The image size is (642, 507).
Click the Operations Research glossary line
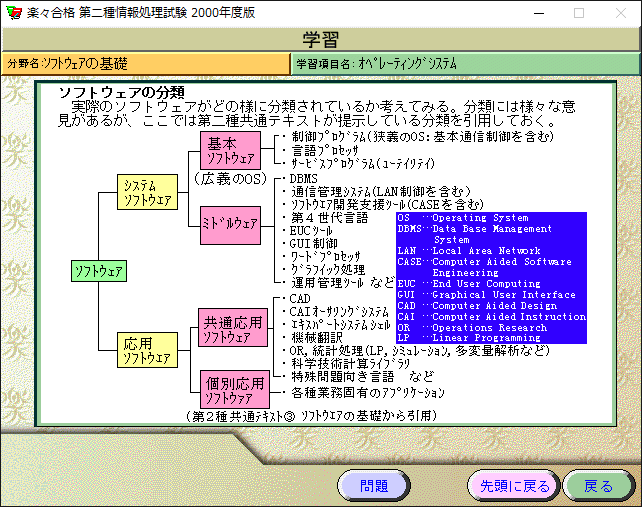472,328
